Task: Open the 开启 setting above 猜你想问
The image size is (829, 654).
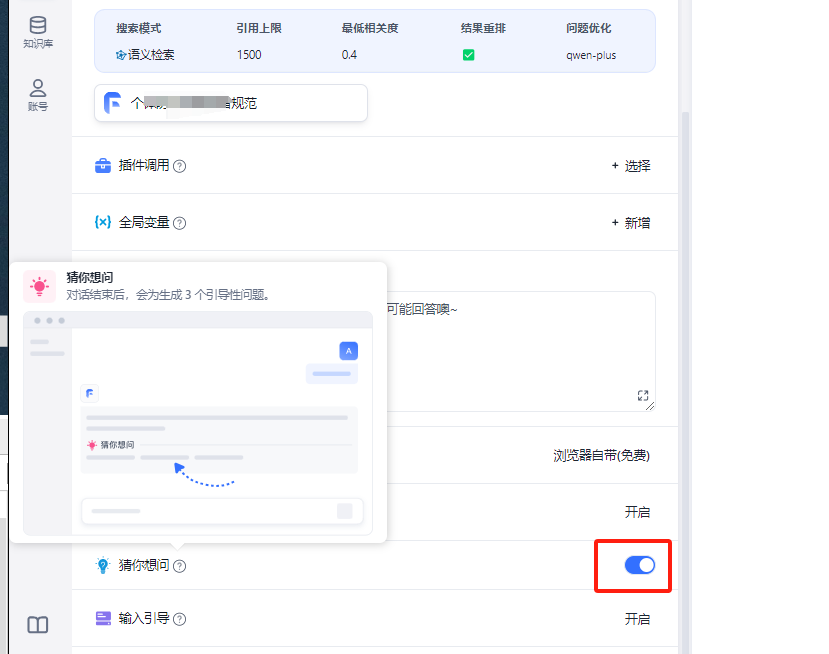Action: pos(637,512)
